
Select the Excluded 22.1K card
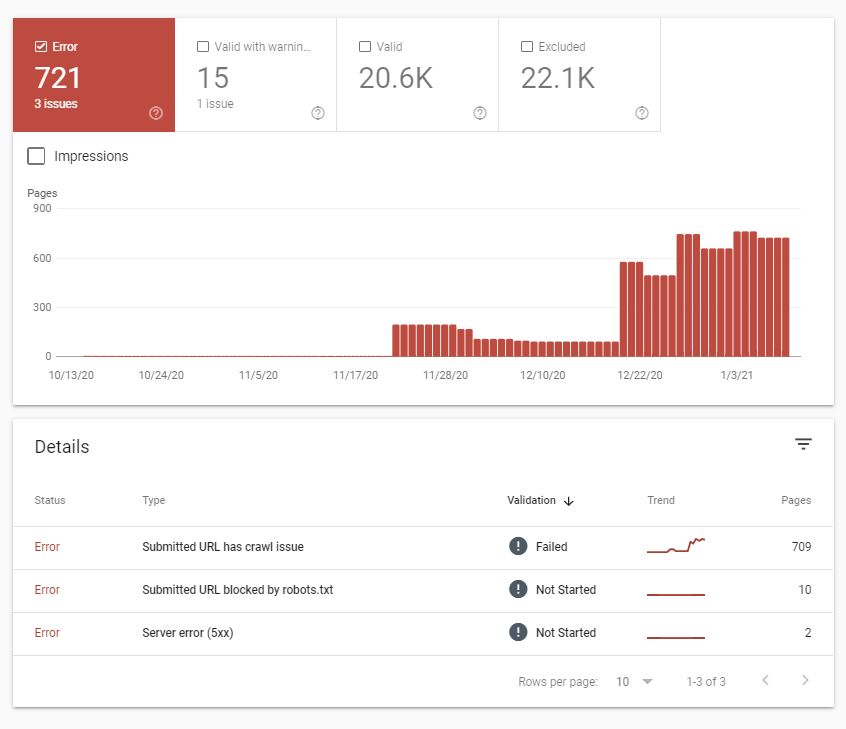pyautogui.click(x=579, y=74)
